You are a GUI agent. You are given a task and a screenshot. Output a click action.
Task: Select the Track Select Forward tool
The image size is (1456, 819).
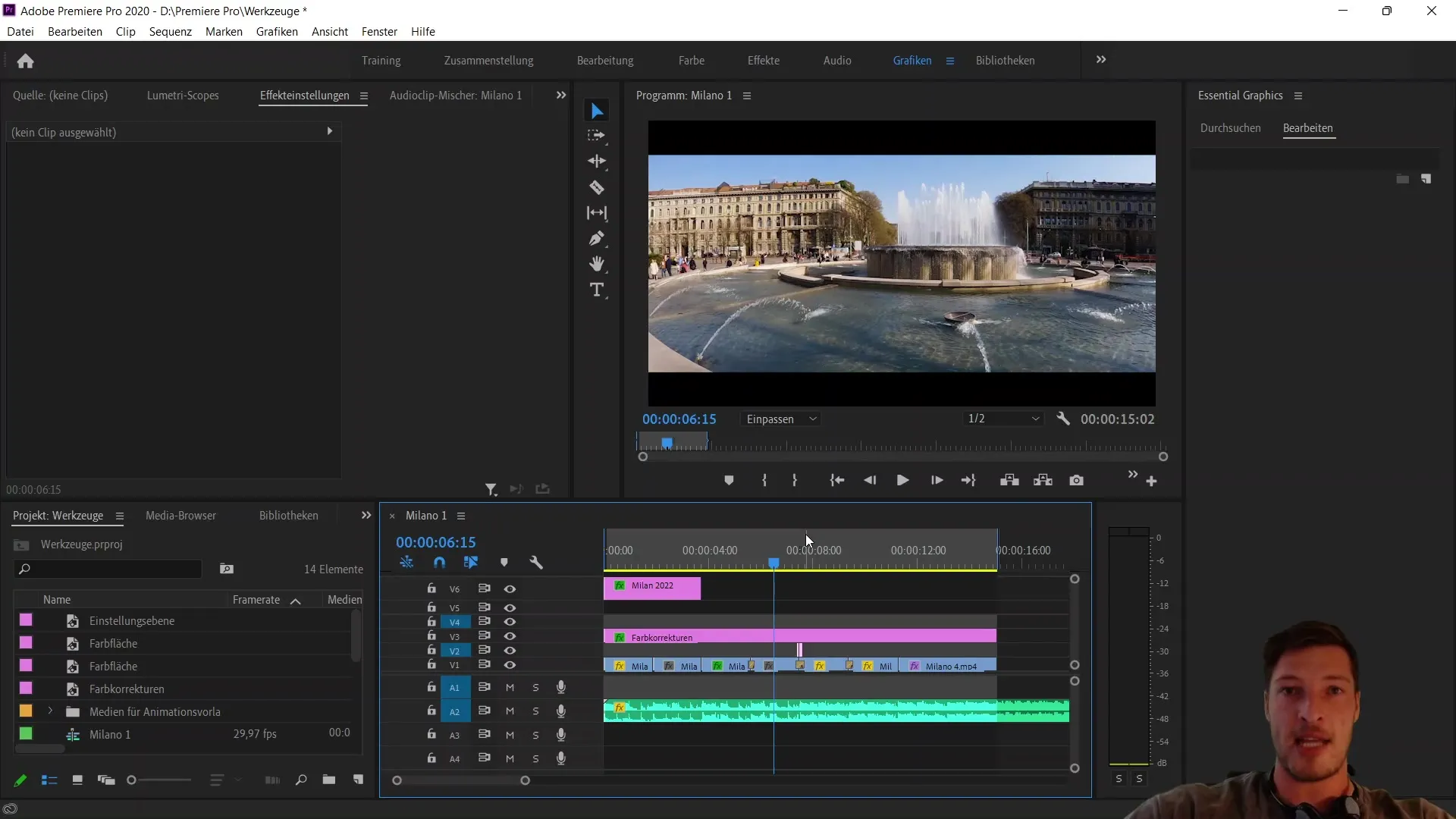597,136
